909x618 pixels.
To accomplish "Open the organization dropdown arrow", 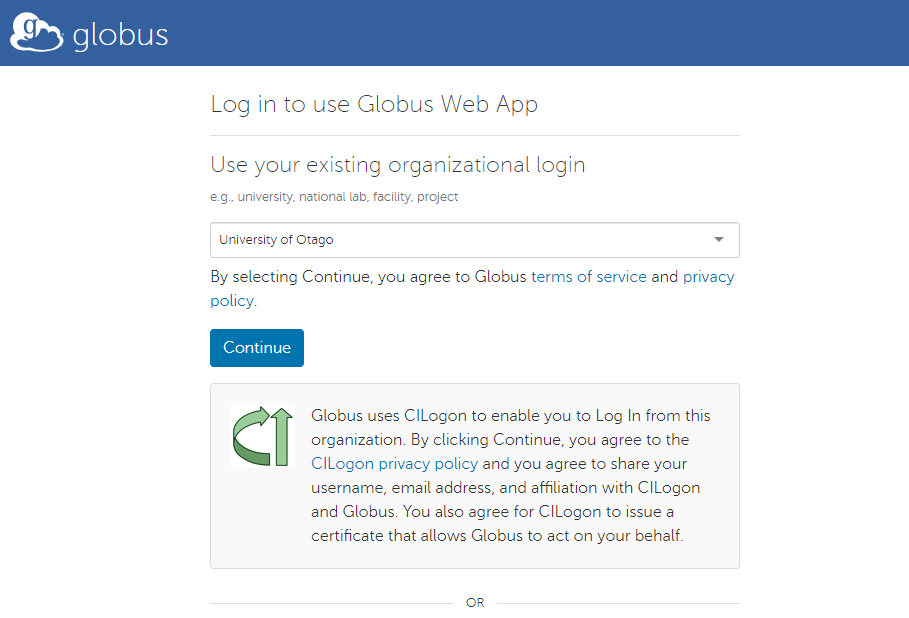I will [x=718, y=240].
